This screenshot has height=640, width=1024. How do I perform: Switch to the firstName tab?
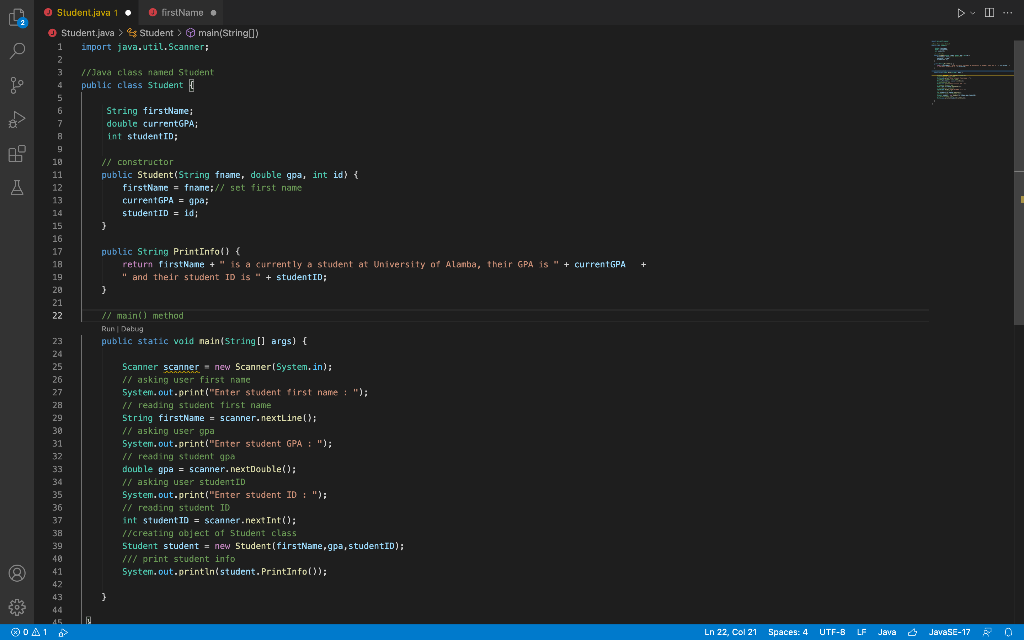(x=180, y=13)
